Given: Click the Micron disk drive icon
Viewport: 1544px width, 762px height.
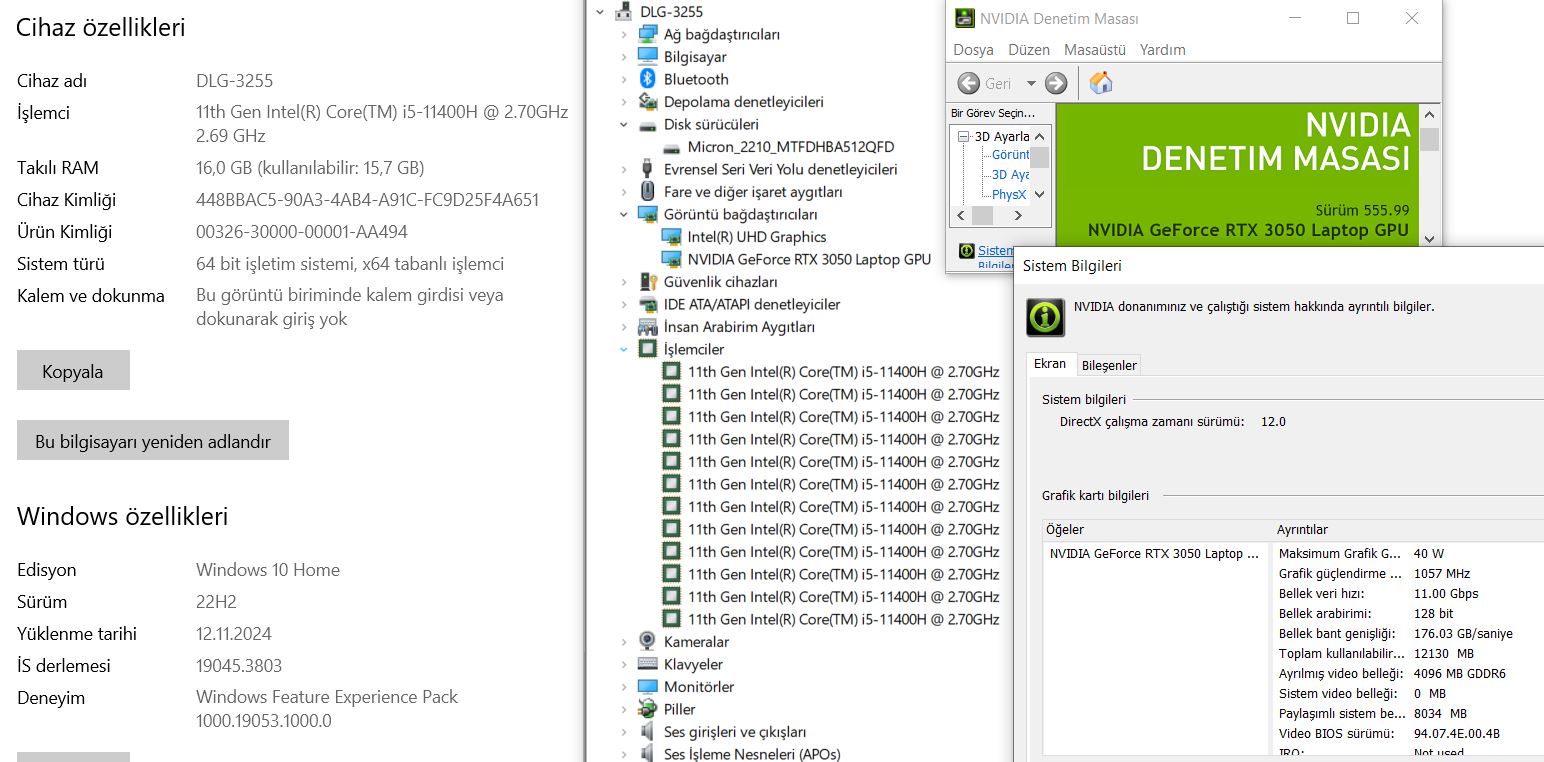Looking at the screenshot, I should (x=671, y=147).
